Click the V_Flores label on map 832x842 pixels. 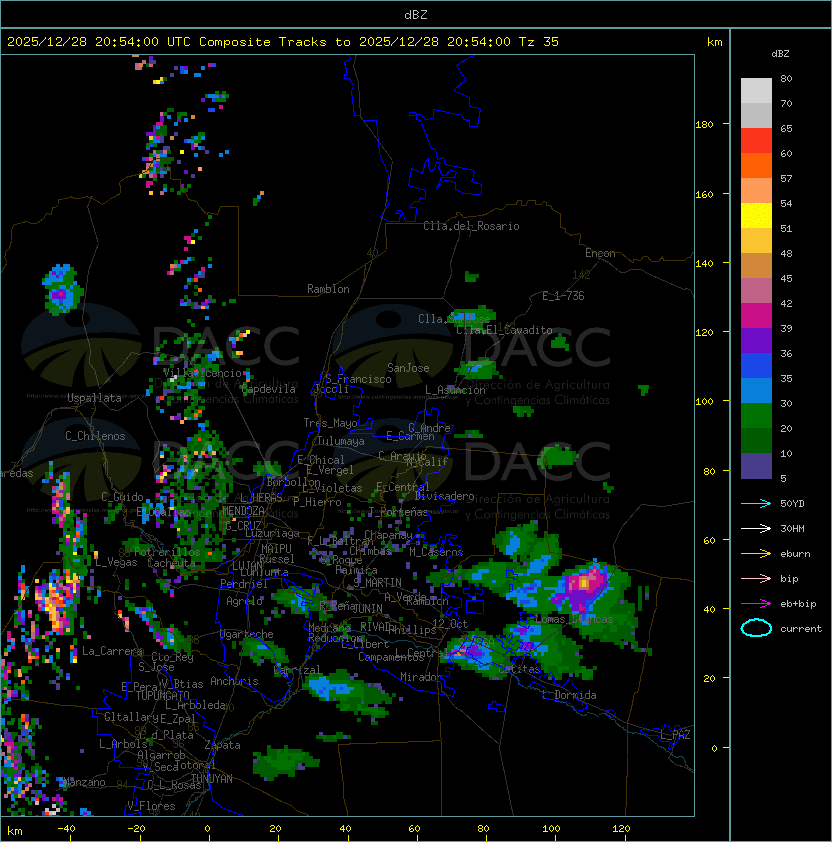tap(151, 805)
